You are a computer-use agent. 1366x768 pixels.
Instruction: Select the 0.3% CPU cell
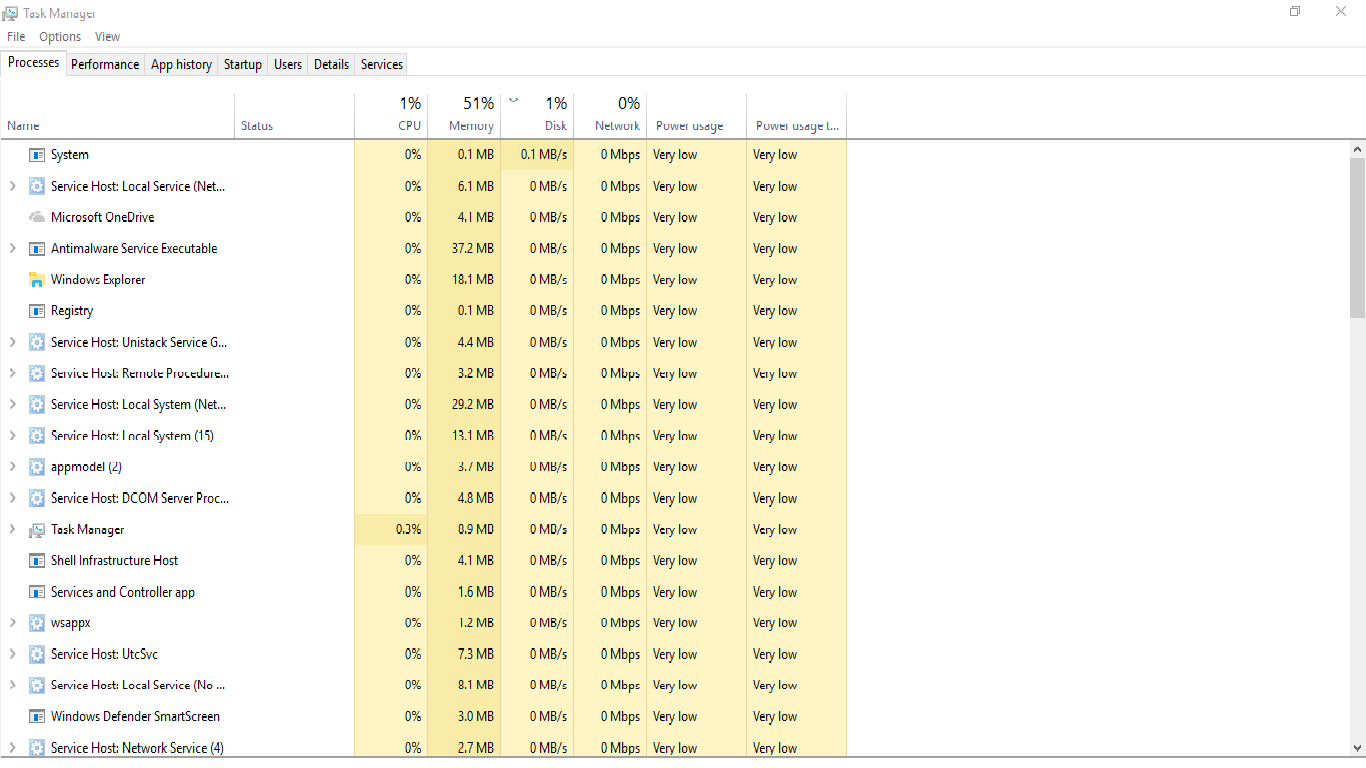coord(391,529)
